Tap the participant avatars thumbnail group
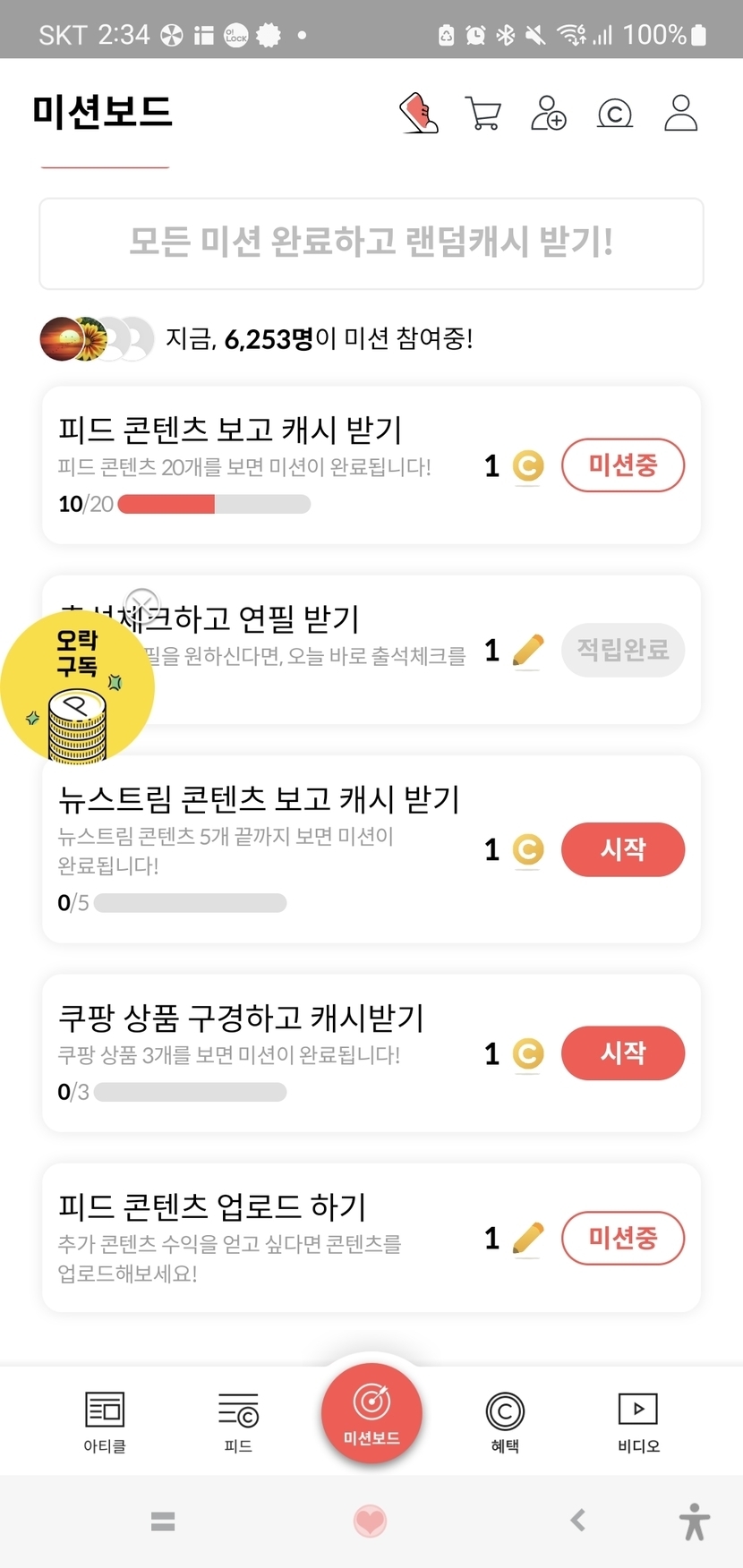This screenshot has height=1568, width=743. (x=97, y=339)
